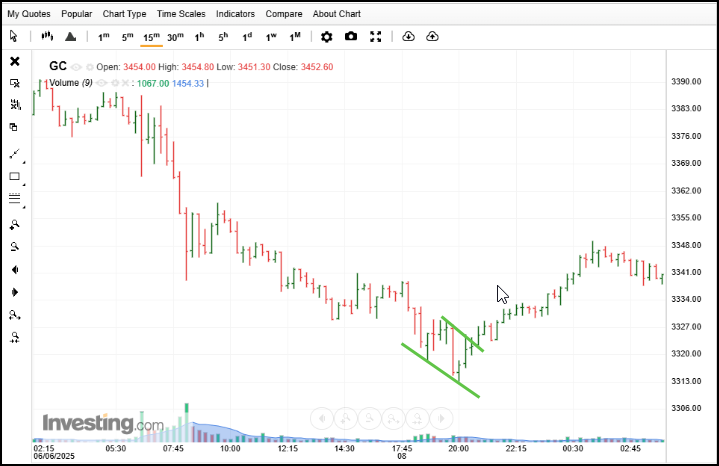Click Volume value 1067.00
719x466 pixels.
click(153, 83)
